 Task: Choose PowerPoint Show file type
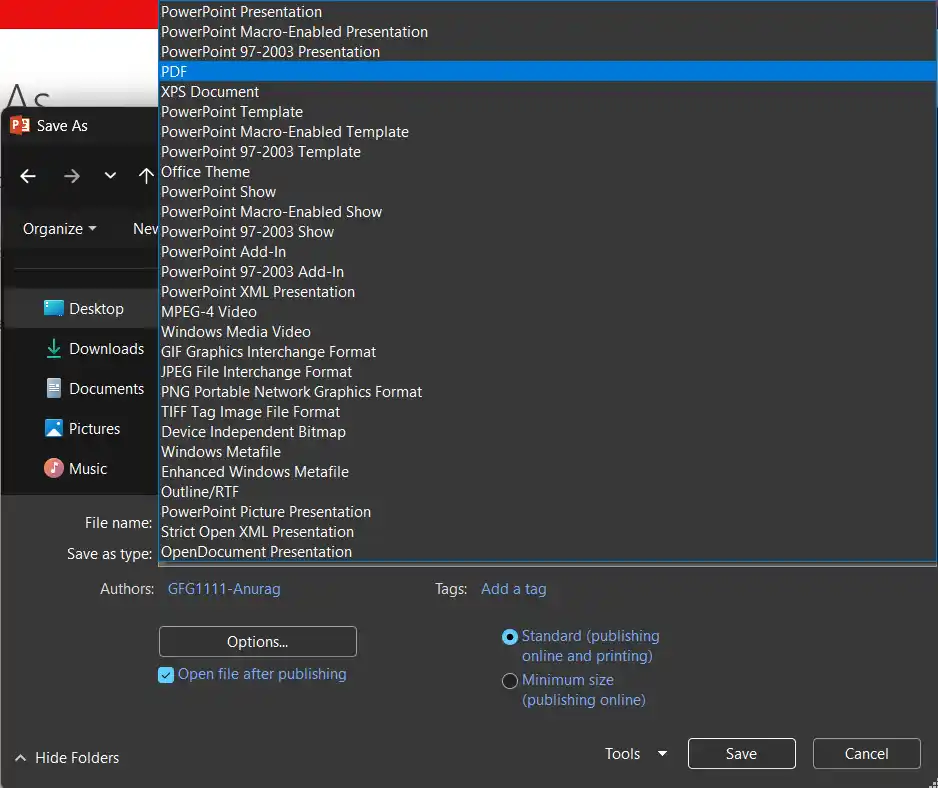point(547,192)
